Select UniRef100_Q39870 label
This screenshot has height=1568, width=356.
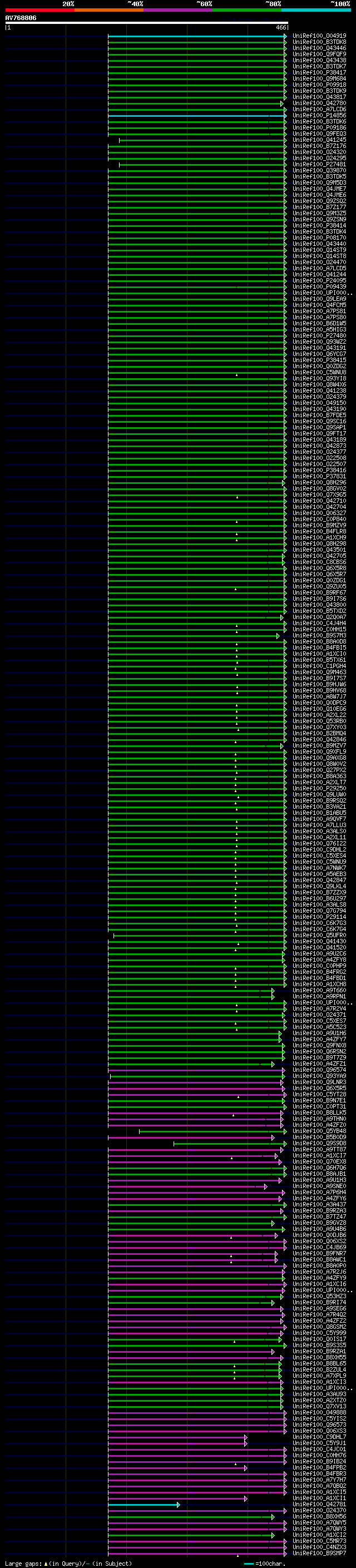pos(319,170)
